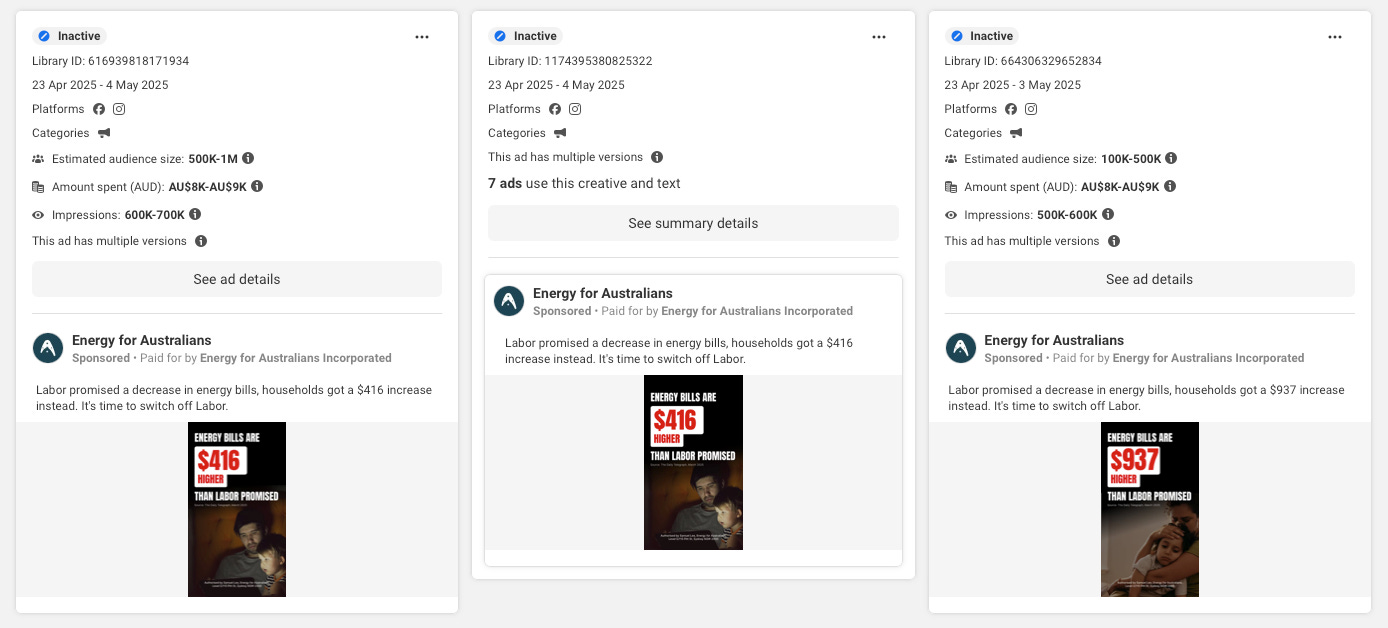Click Inactive status badge on ad 1174395380825322
Screen dimensions: 1388x628
click(x=525, y=36)
